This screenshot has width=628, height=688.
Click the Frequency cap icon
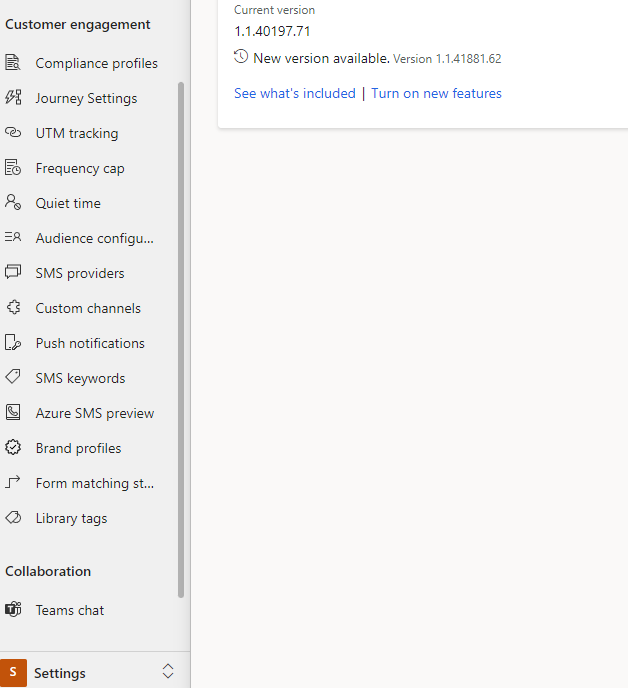click(13, 168)
